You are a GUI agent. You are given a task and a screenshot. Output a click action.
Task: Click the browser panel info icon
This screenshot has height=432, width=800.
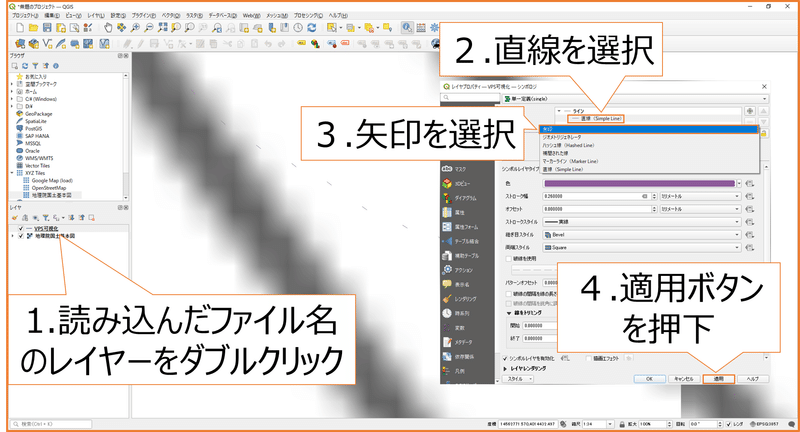[x=56, y=66]
